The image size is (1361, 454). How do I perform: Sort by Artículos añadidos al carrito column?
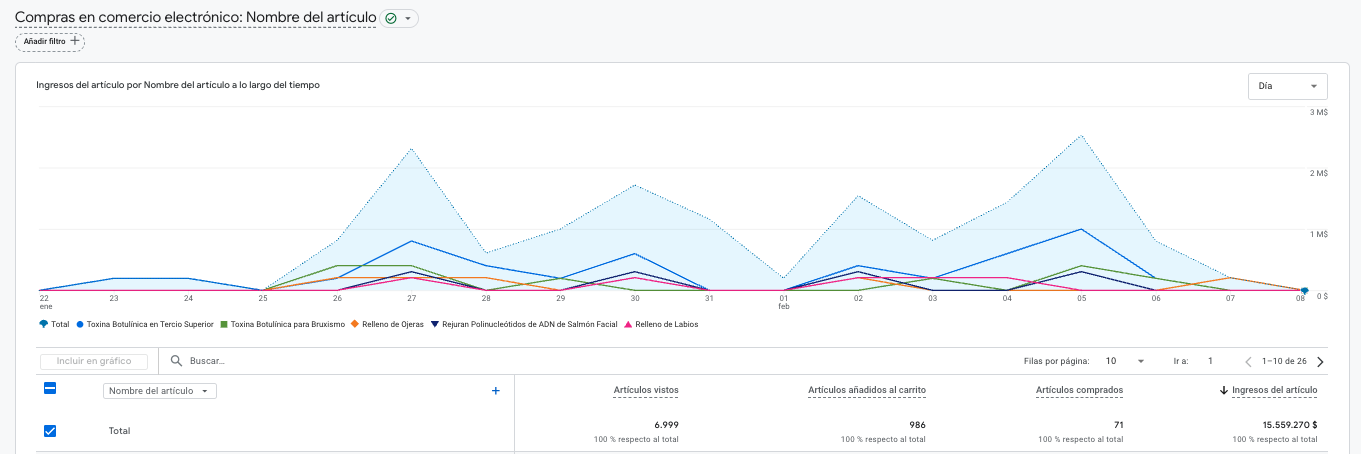click(x=867, y=390)
